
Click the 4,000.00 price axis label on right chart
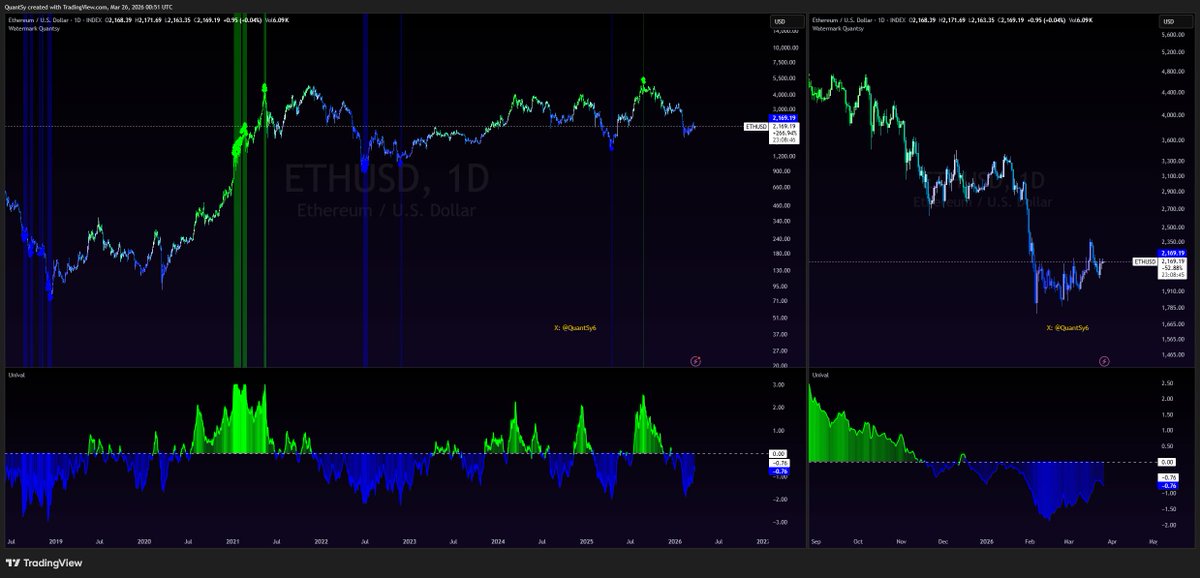pos(1174,114)
